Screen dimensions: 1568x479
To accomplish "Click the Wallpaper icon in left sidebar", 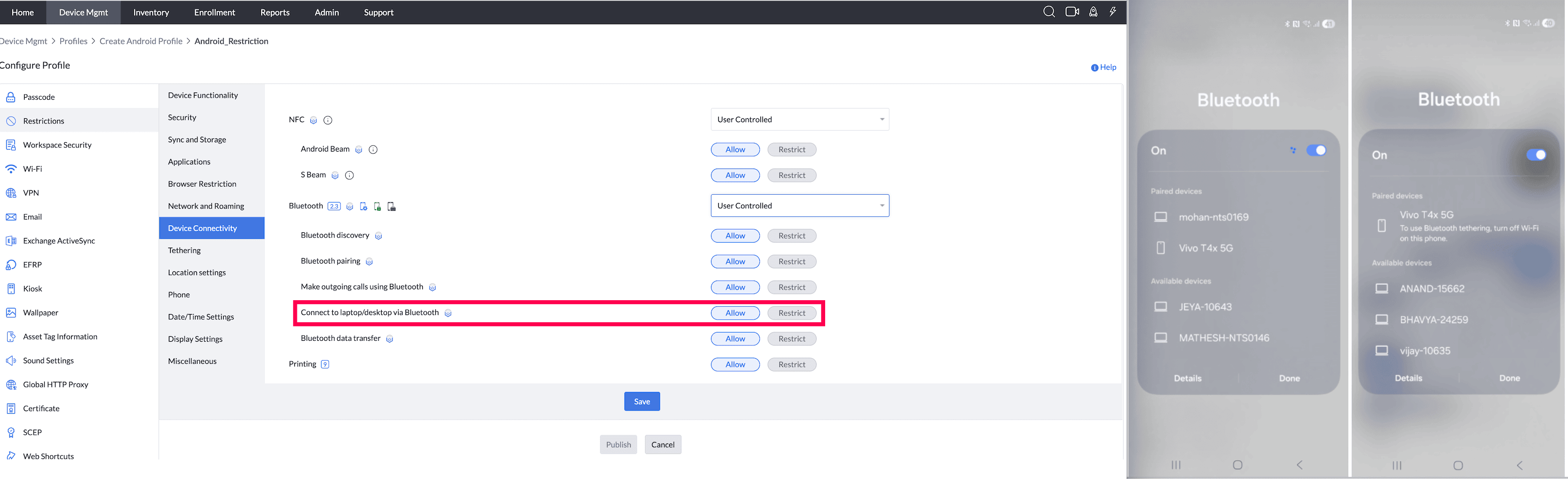I will [11, 312].
